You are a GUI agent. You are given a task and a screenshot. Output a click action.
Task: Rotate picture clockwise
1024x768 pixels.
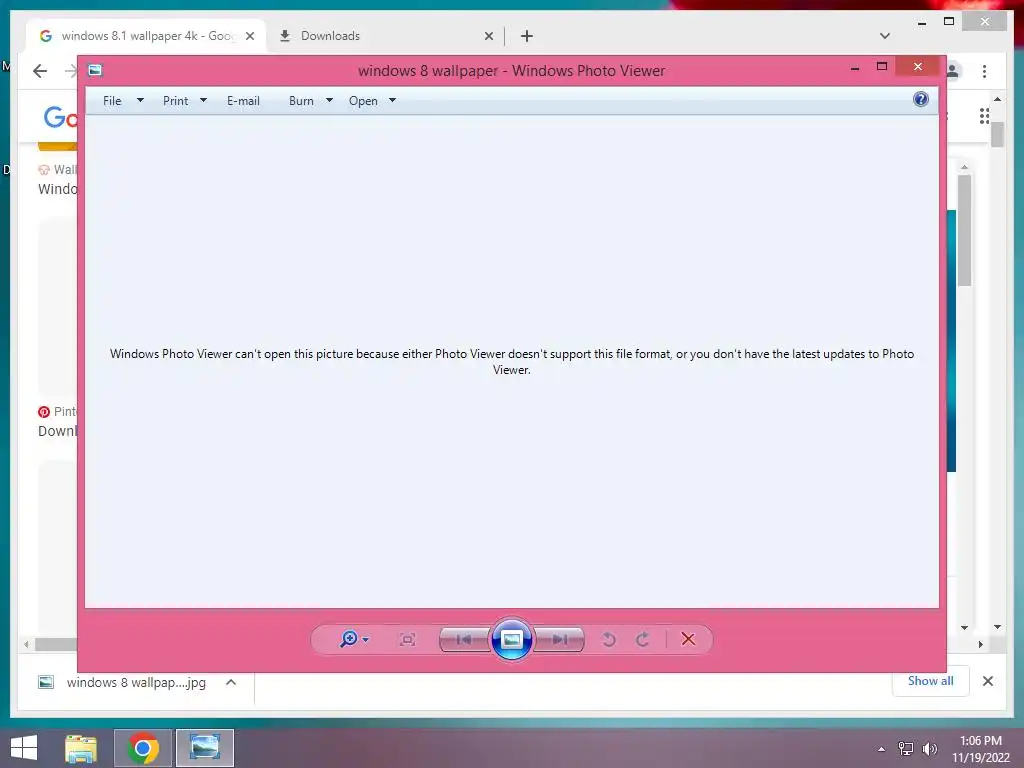click(x=643, y=639)
